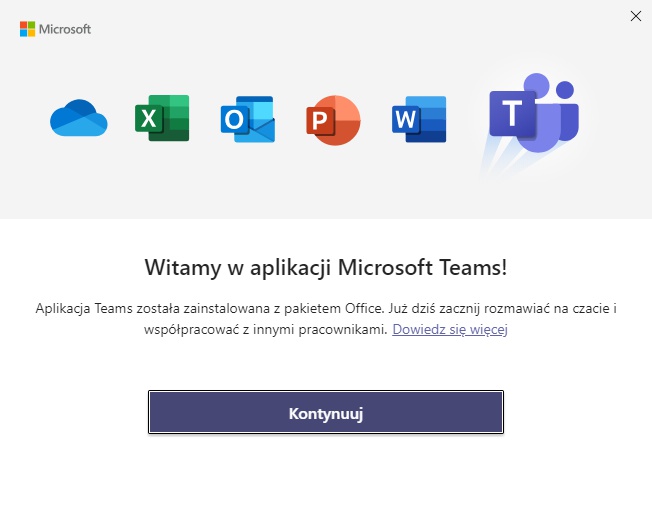Click the Outlook icon

[x=248, y=119]
